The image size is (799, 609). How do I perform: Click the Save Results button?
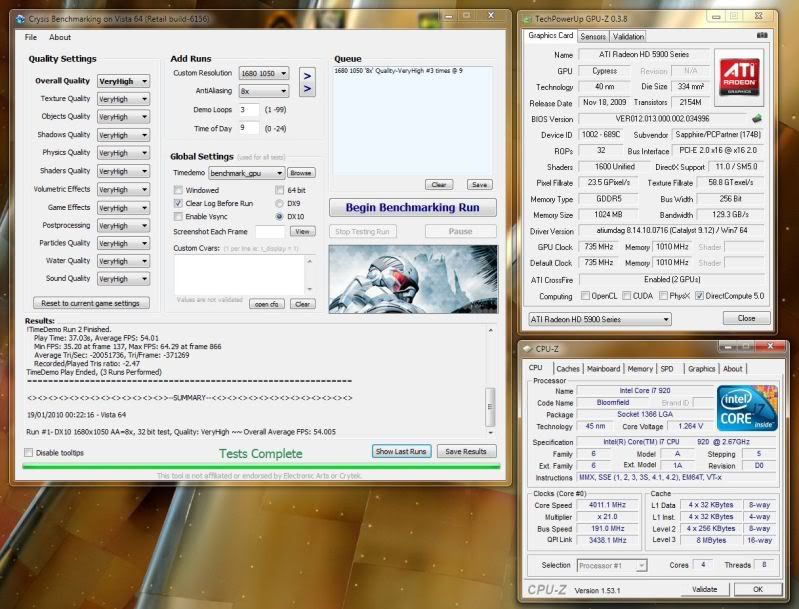pos(466,452)
